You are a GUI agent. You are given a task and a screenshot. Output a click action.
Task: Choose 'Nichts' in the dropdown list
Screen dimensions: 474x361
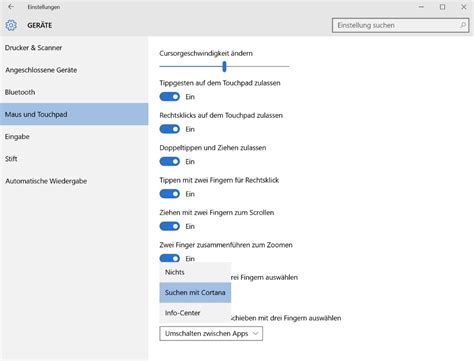click(195, 272)
